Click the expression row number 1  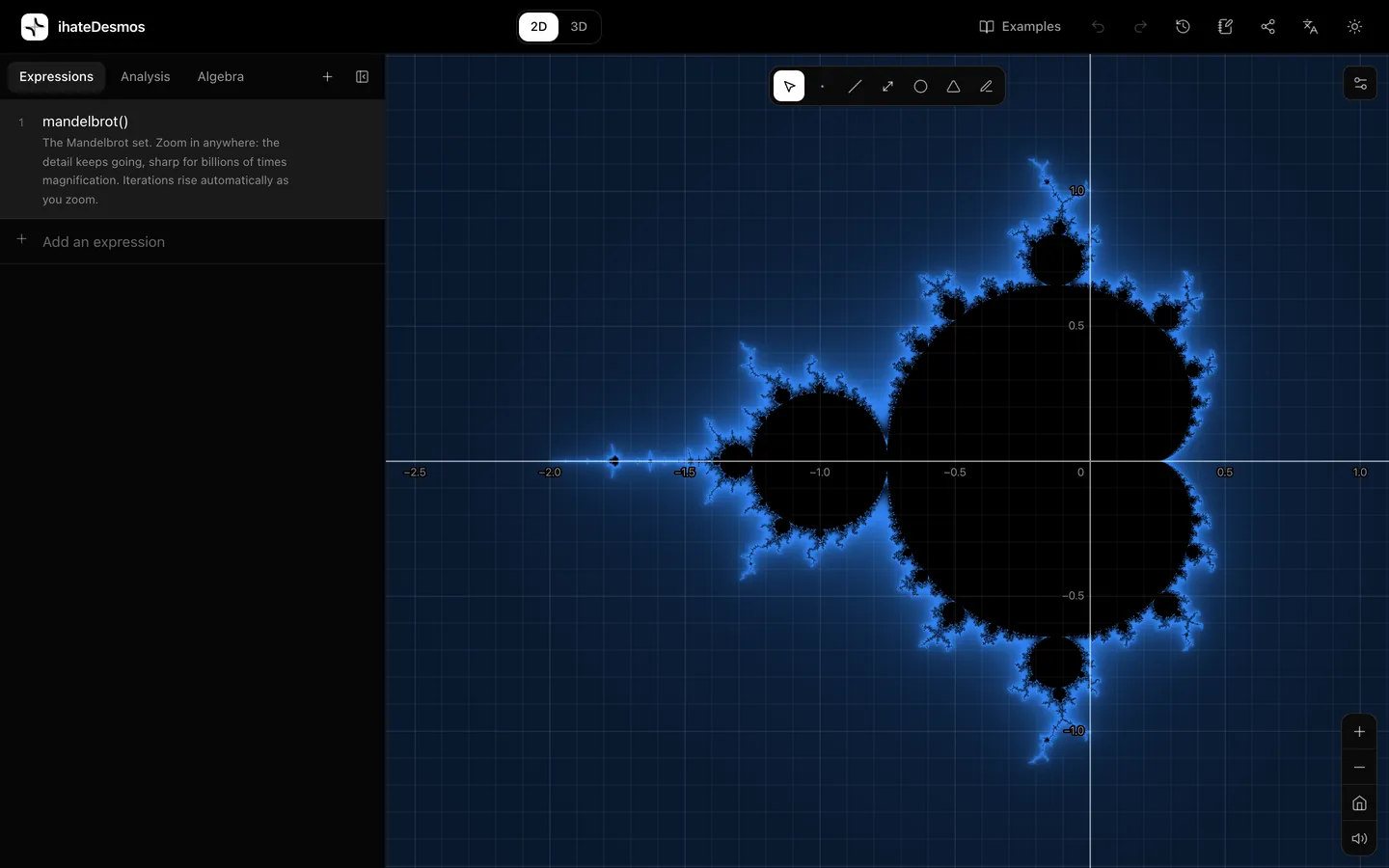[21, 122]
